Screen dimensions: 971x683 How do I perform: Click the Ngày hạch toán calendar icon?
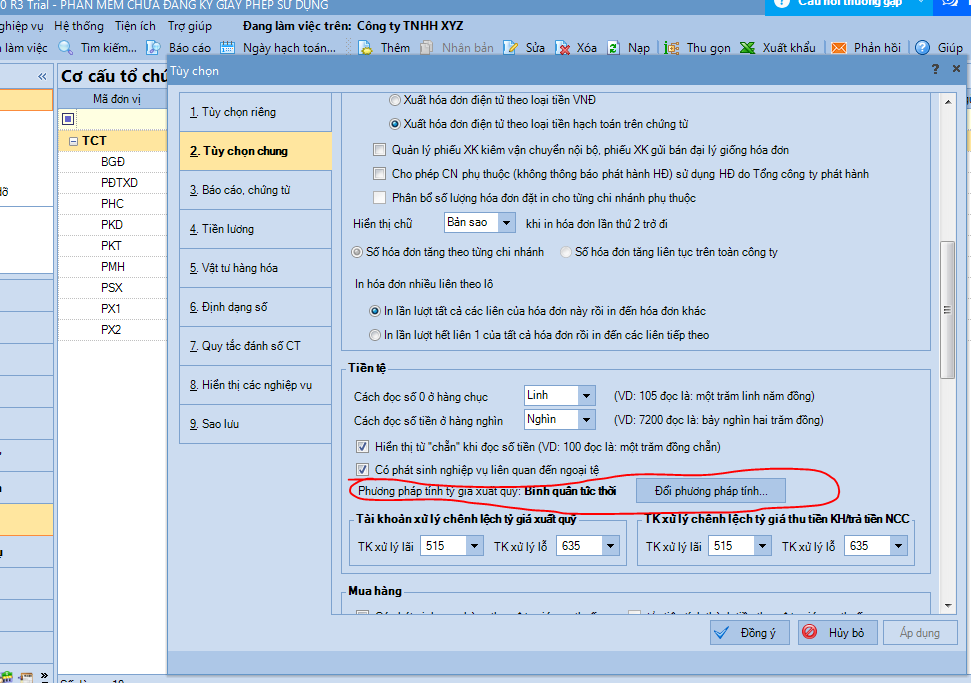tap(227, 47)
